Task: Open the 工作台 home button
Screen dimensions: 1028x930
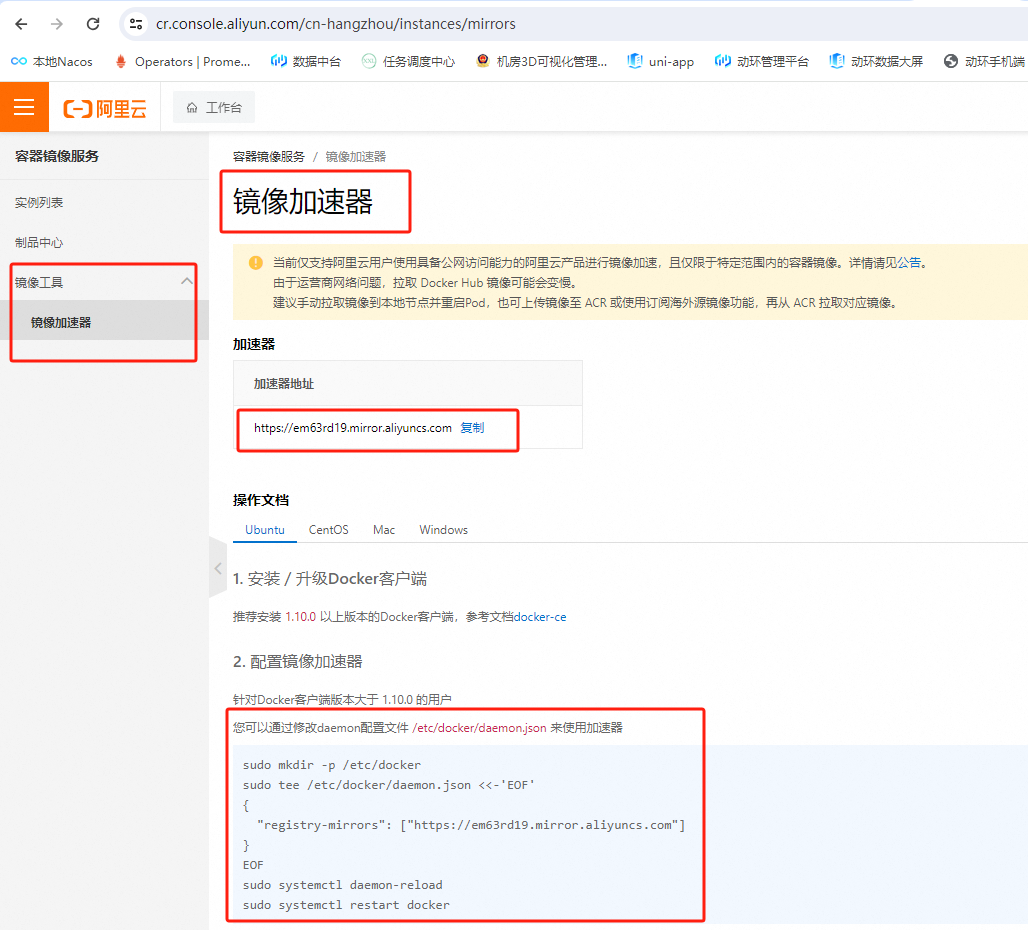Action: pyautogui.click(x=214, y=107)
